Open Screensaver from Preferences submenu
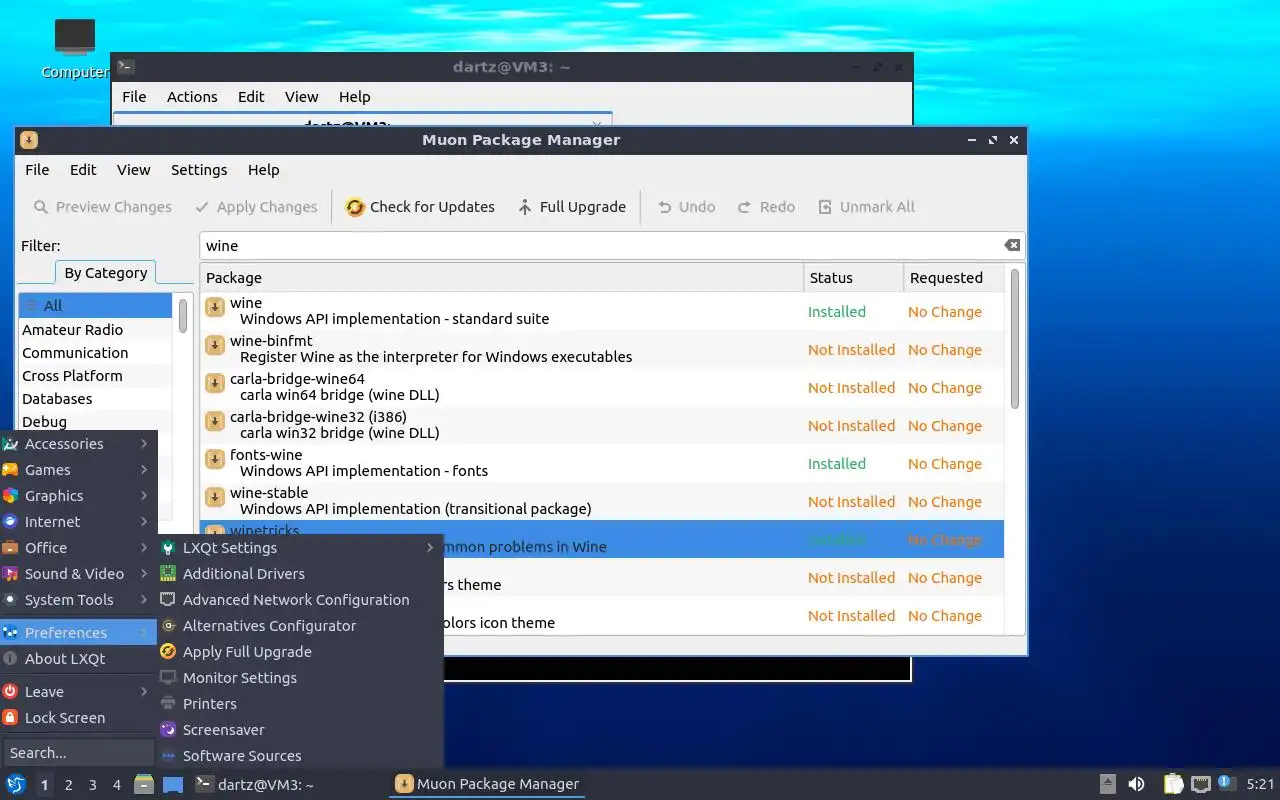This screenshot has height=800, width=1280. point(300,730)
